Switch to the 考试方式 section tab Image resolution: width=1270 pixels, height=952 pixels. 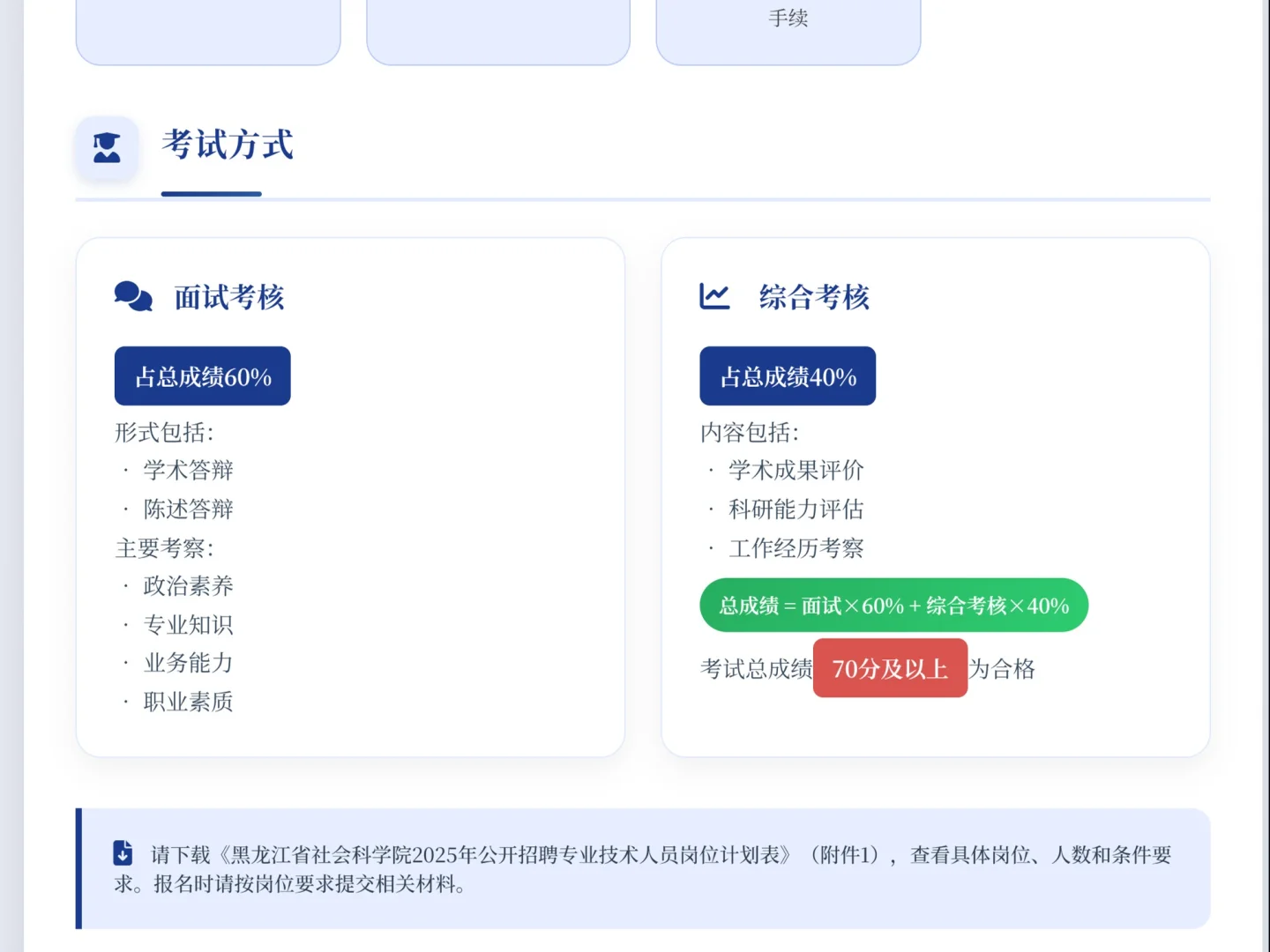point(227,147)
